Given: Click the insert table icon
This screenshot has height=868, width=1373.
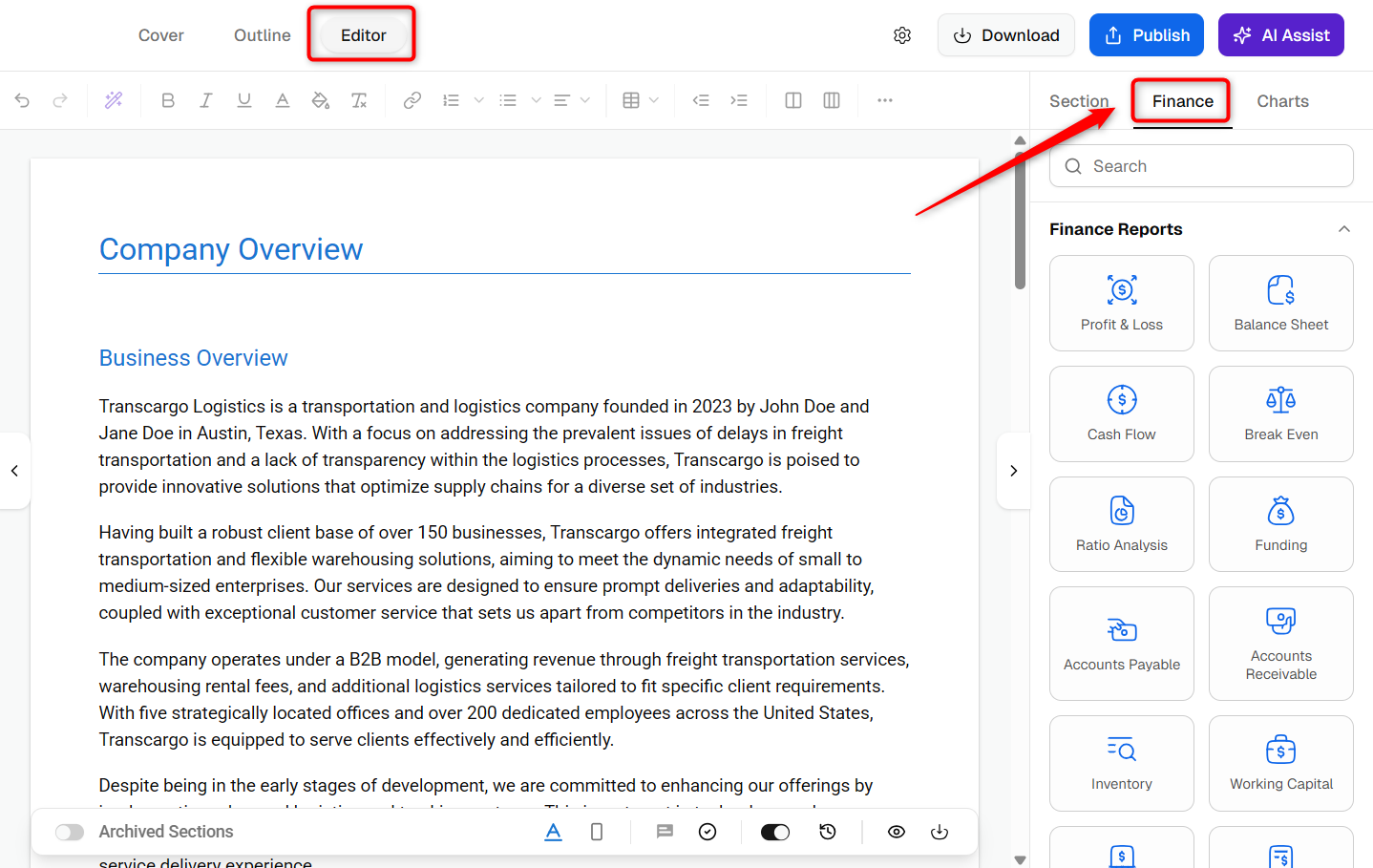Looking at the screenshot, I should point(631,100).
